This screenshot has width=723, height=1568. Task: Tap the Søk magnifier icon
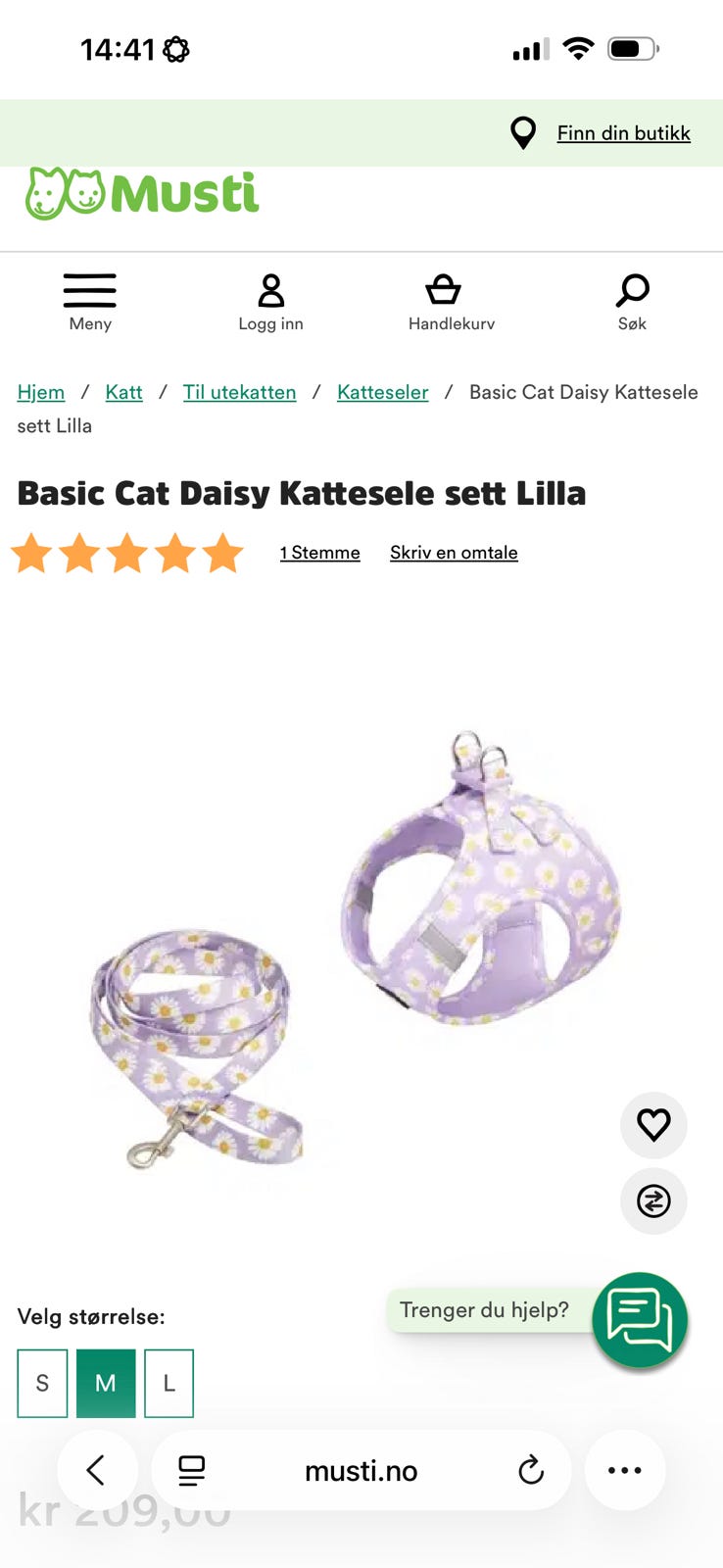click(x=632, y=290)
